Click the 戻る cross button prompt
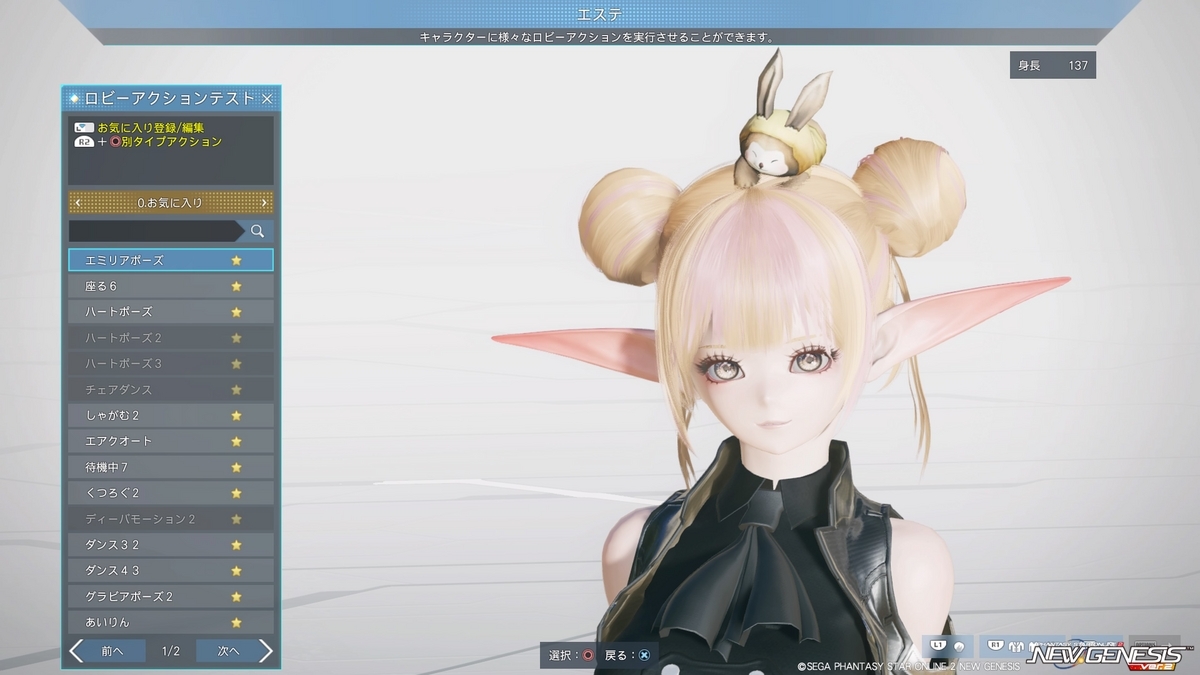 pos(627,655)
